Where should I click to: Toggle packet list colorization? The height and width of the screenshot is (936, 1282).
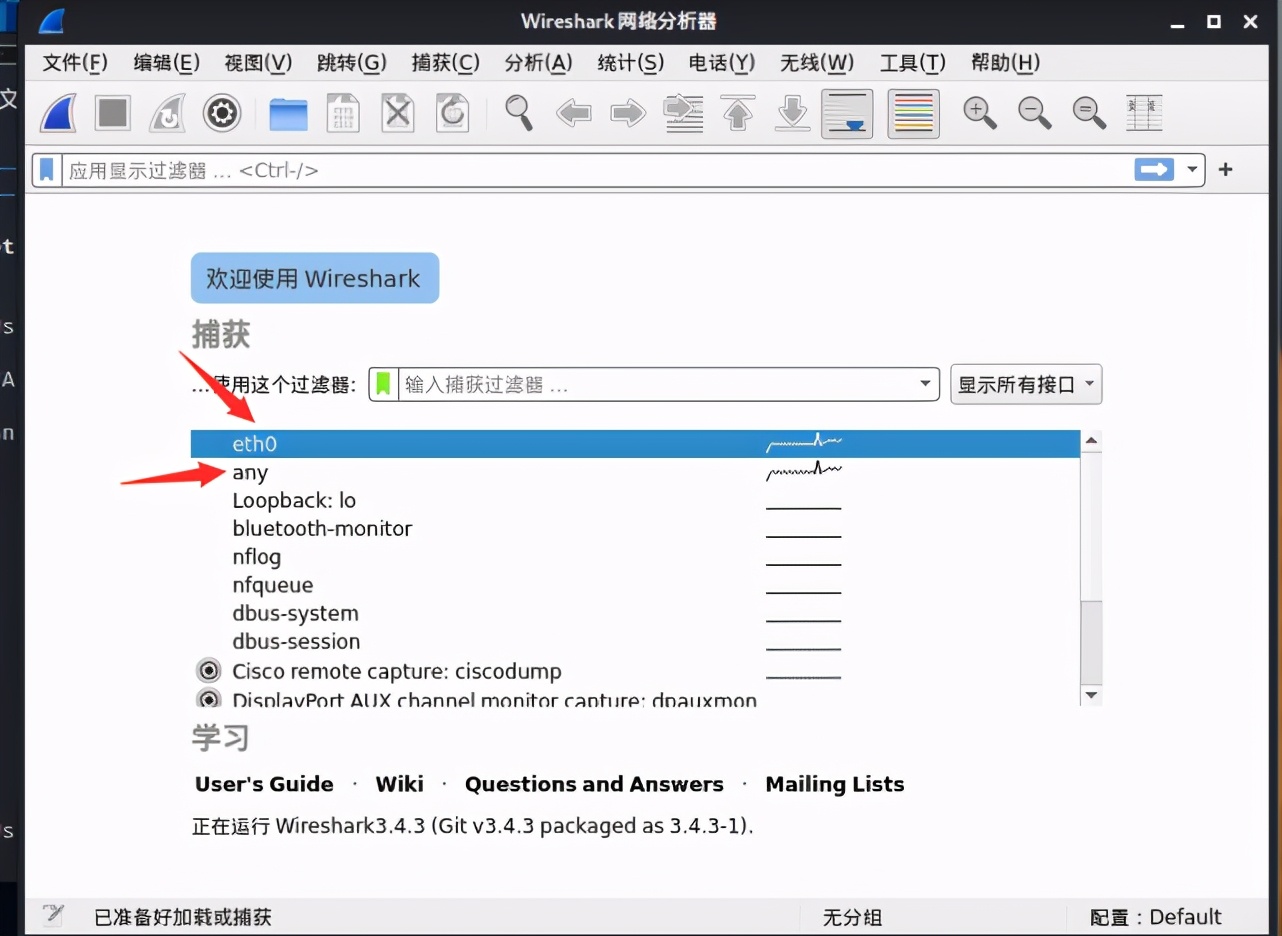pyautogui.click(x=912, y=113)
